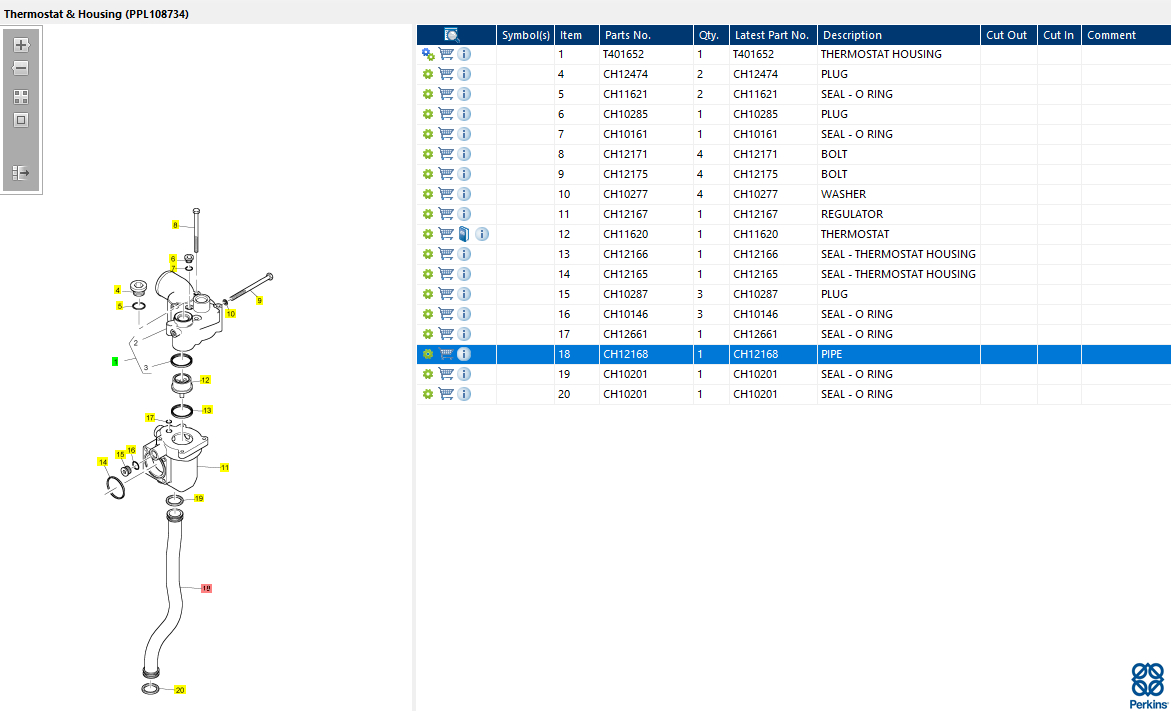Click gear icon on PIPE CH12168 row
The image size is (1171, 711).
coord(428,354)
